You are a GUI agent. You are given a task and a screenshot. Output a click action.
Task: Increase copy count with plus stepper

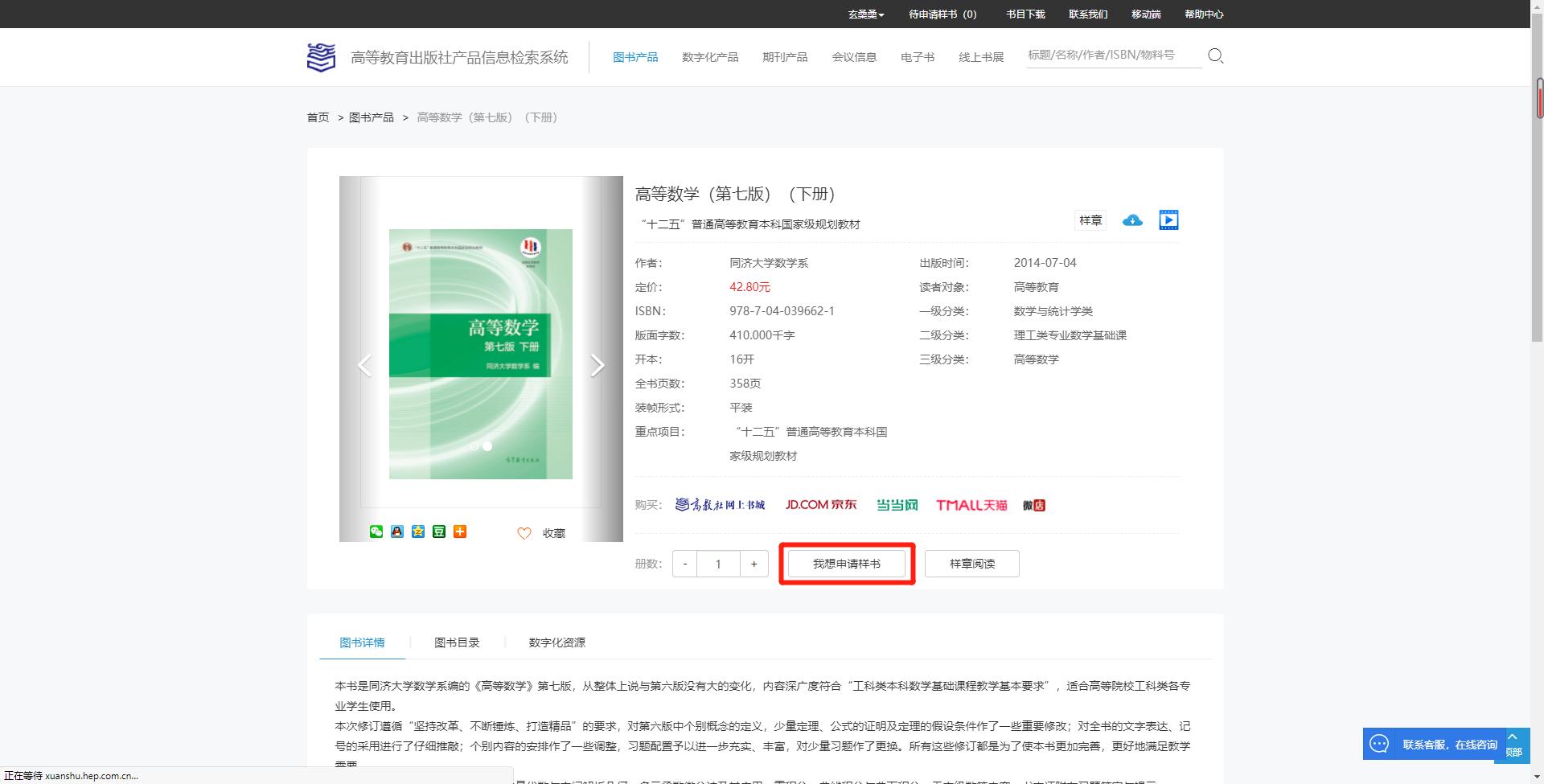pyautogui.click(x=753, y=564)
